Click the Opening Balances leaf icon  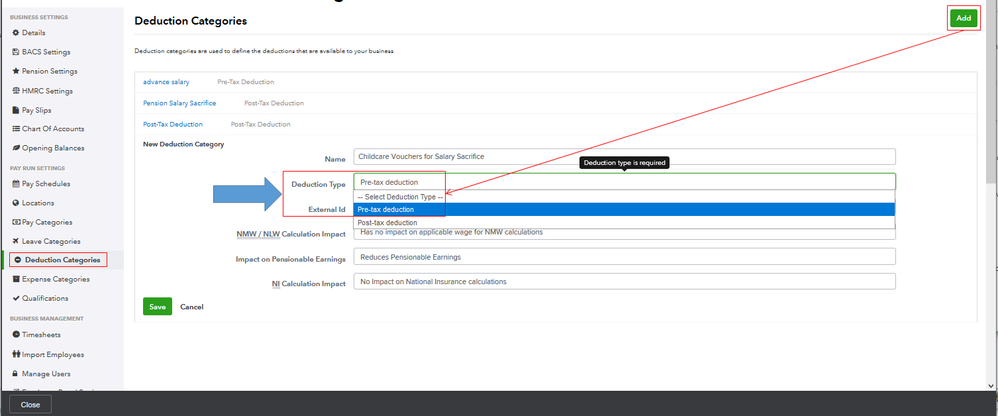pos(16,148)
